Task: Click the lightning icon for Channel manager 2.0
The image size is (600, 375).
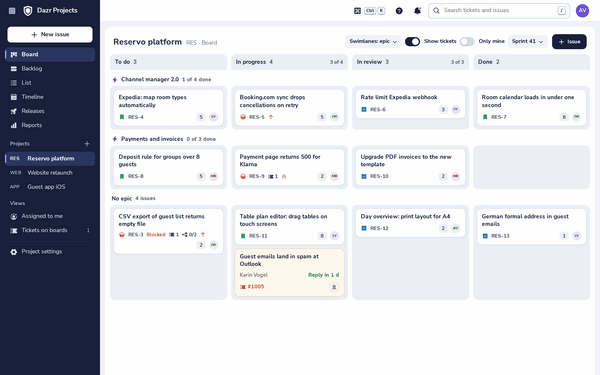Action: point(115,80)
